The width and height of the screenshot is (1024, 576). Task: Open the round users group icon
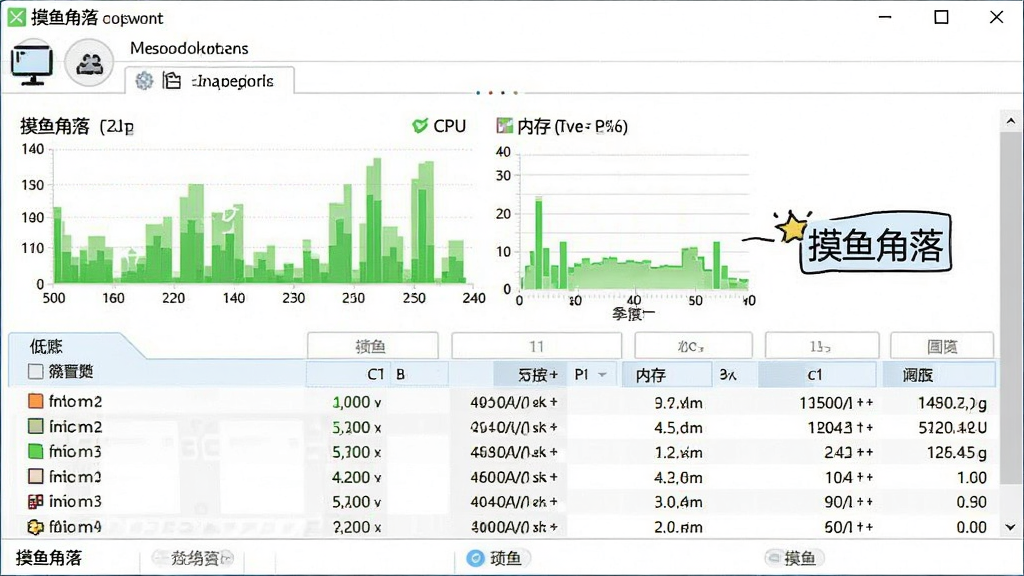click(89, 63)
